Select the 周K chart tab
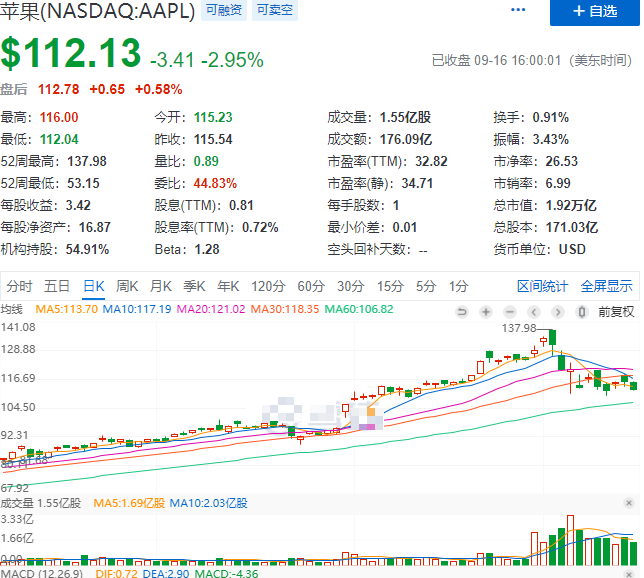This screenshot has width=644, height=578. click(127, 286)
